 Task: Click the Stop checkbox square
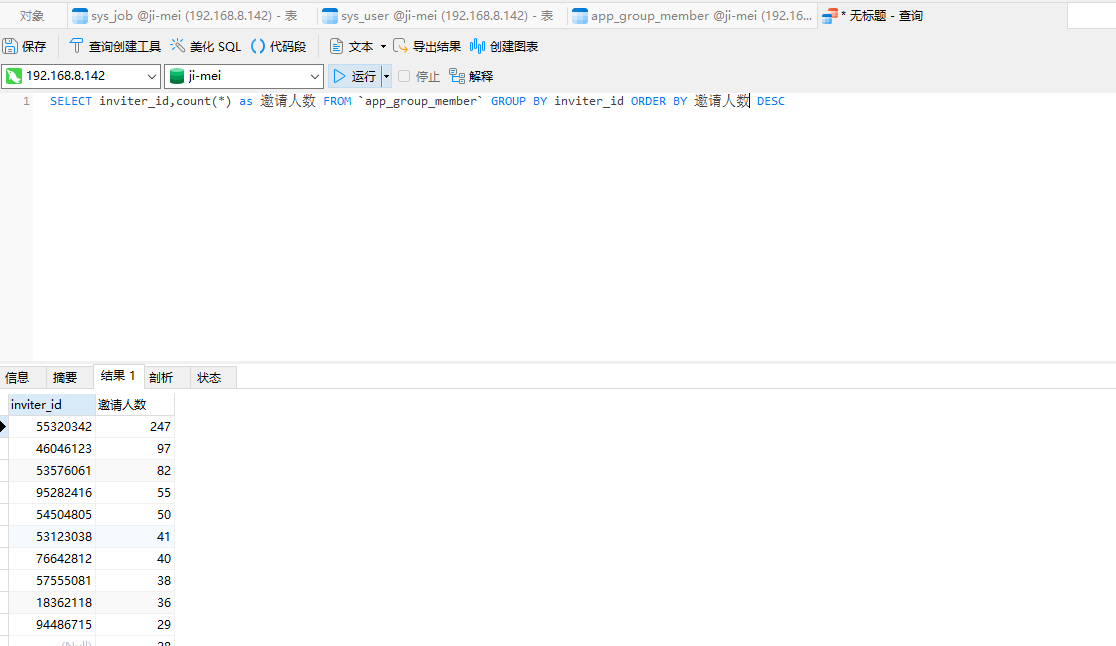pos(404,76)
